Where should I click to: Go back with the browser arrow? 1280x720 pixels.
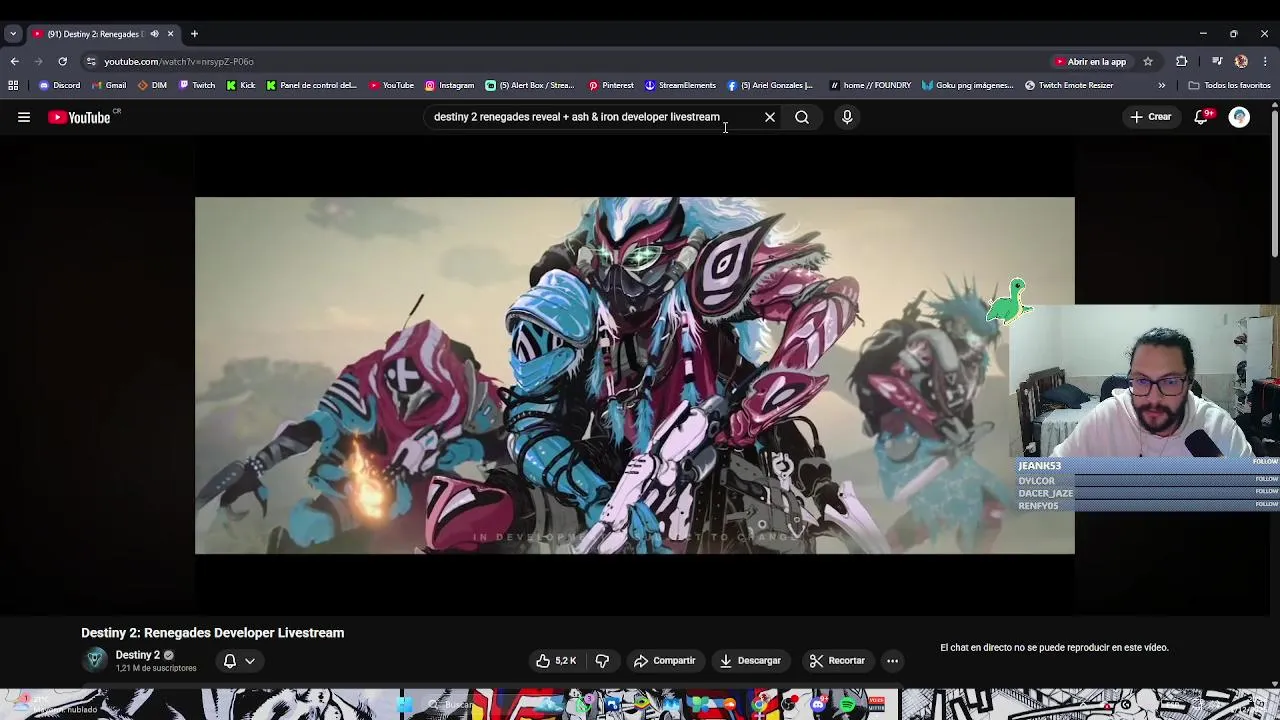click(14, 62)
